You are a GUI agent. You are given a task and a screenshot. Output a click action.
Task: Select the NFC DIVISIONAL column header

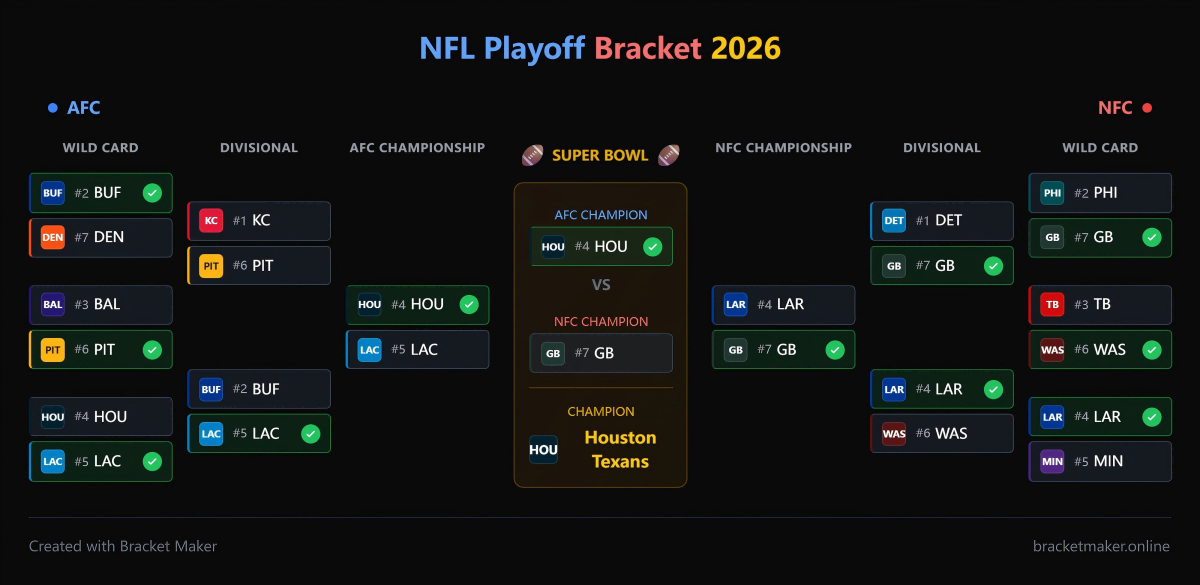[x=941, y=147]
